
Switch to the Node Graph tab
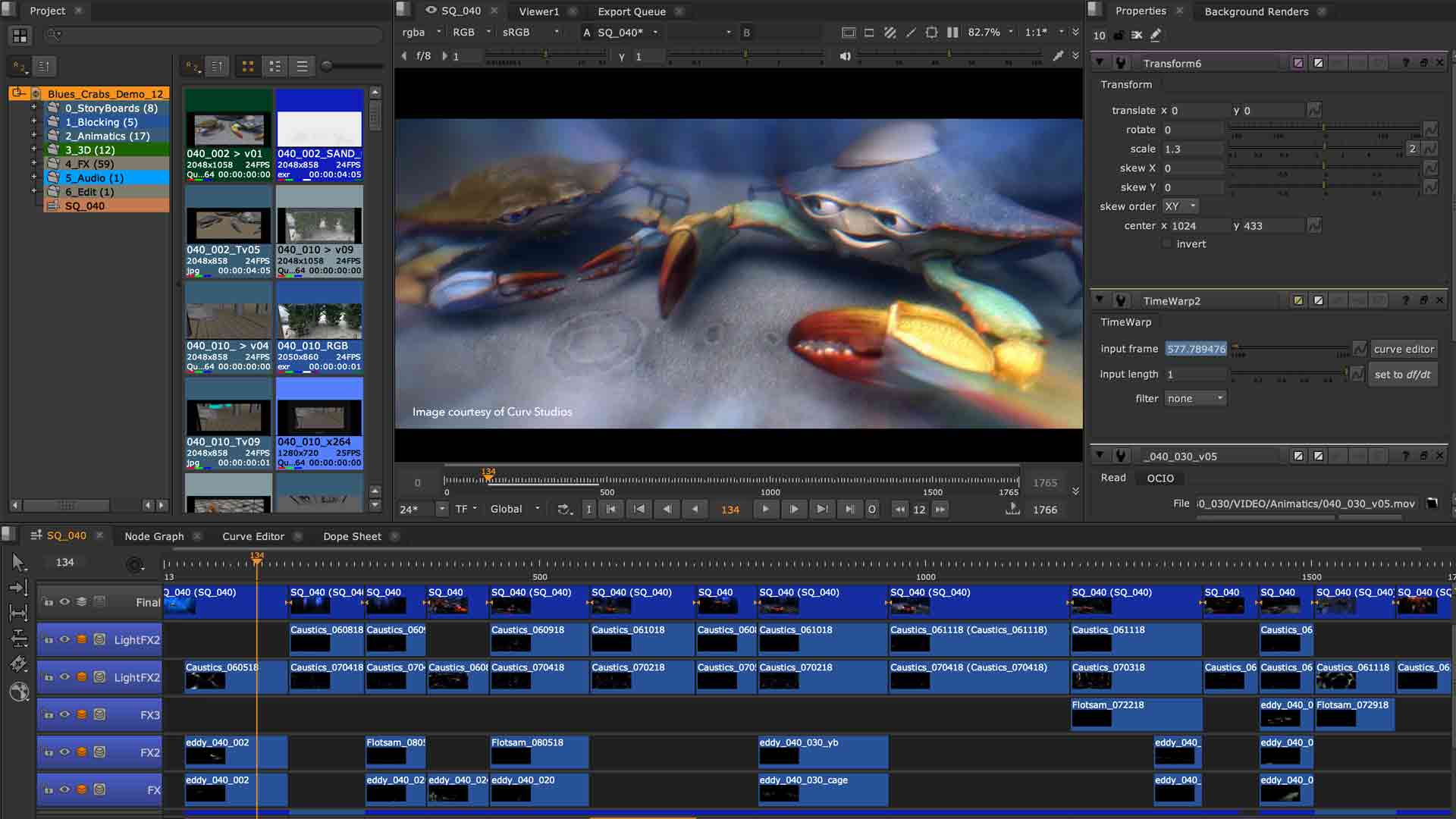click(x=154, y=536)
